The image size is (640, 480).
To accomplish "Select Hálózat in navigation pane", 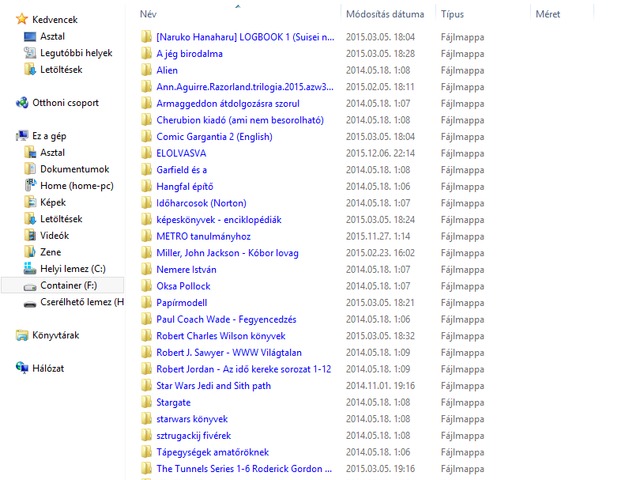I will pos(48,368).
